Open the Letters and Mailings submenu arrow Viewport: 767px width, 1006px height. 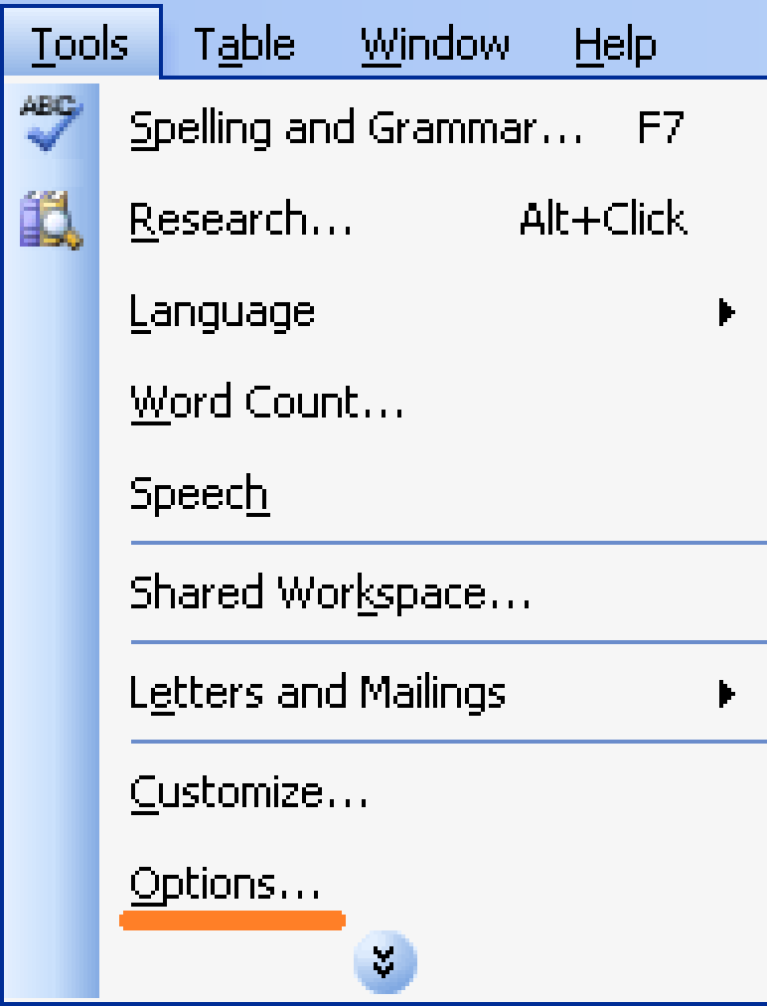727,694
